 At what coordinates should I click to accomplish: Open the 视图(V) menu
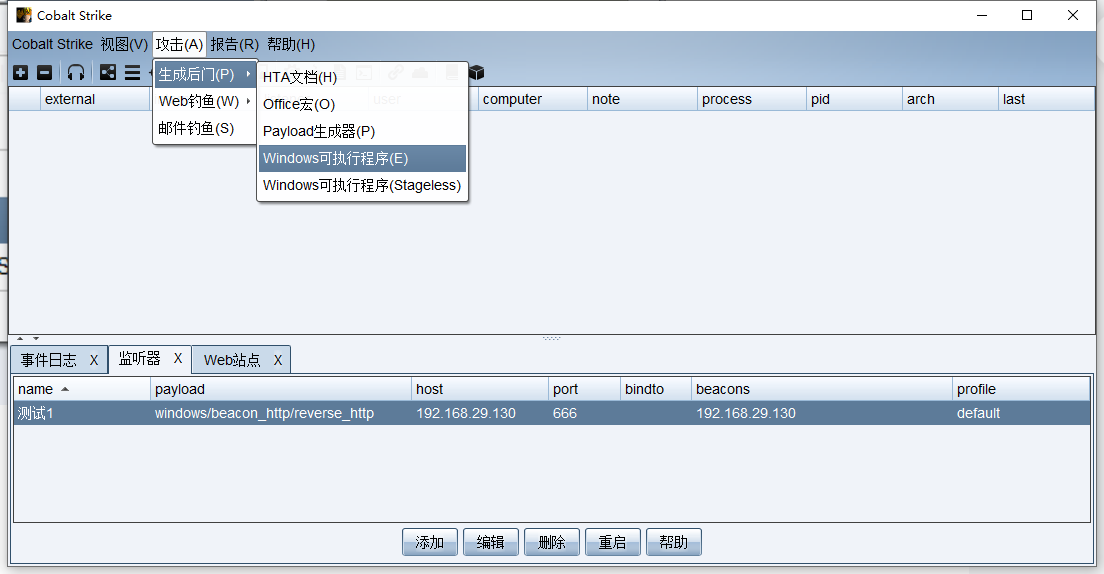pos(124,44)
